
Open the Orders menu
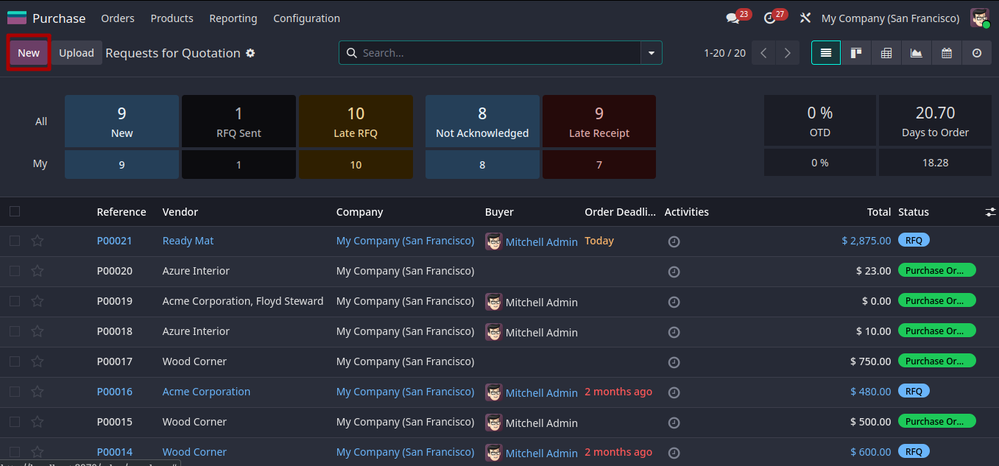tap(118, 18)
